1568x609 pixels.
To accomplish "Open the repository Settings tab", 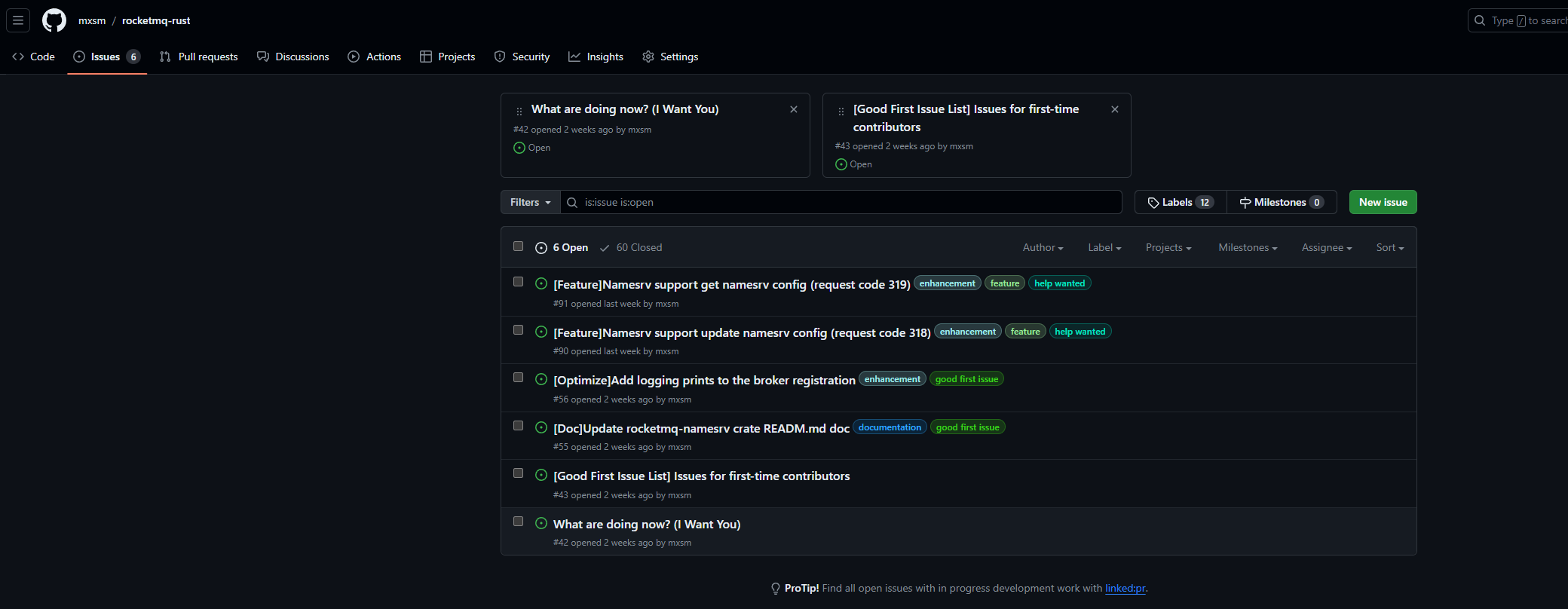I will click(x=670, y=57).
